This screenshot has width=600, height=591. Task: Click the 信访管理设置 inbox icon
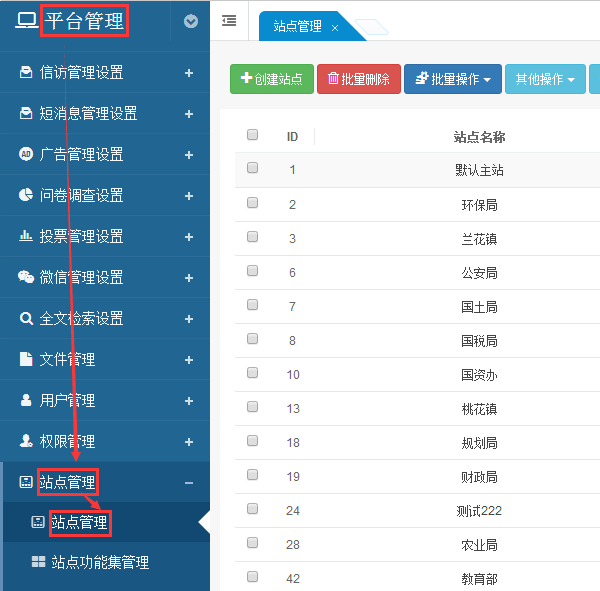[x=26, y=73]
